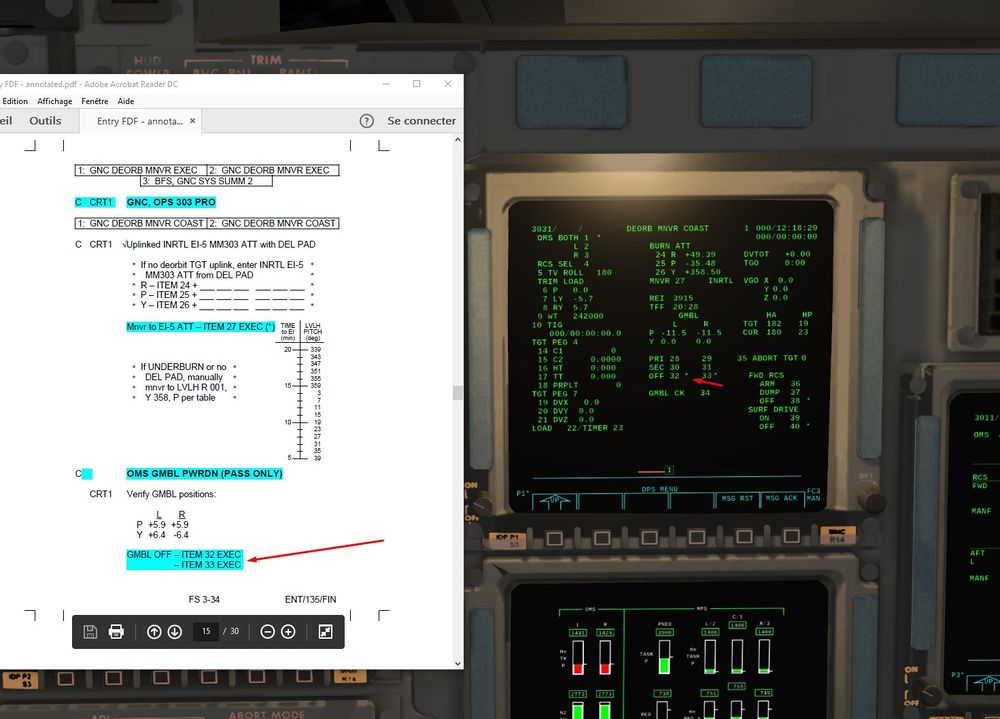Click the RCS SEL 4 entry
Image resolution: width=1000 pixels, height=719 pixels.
pyautogui.click(x=563, y=263)
